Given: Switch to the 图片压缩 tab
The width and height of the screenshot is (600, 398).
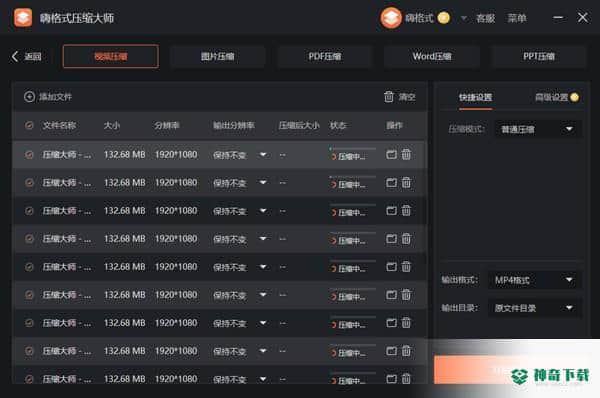Looking at the screenshot, I should coord(217,56).
